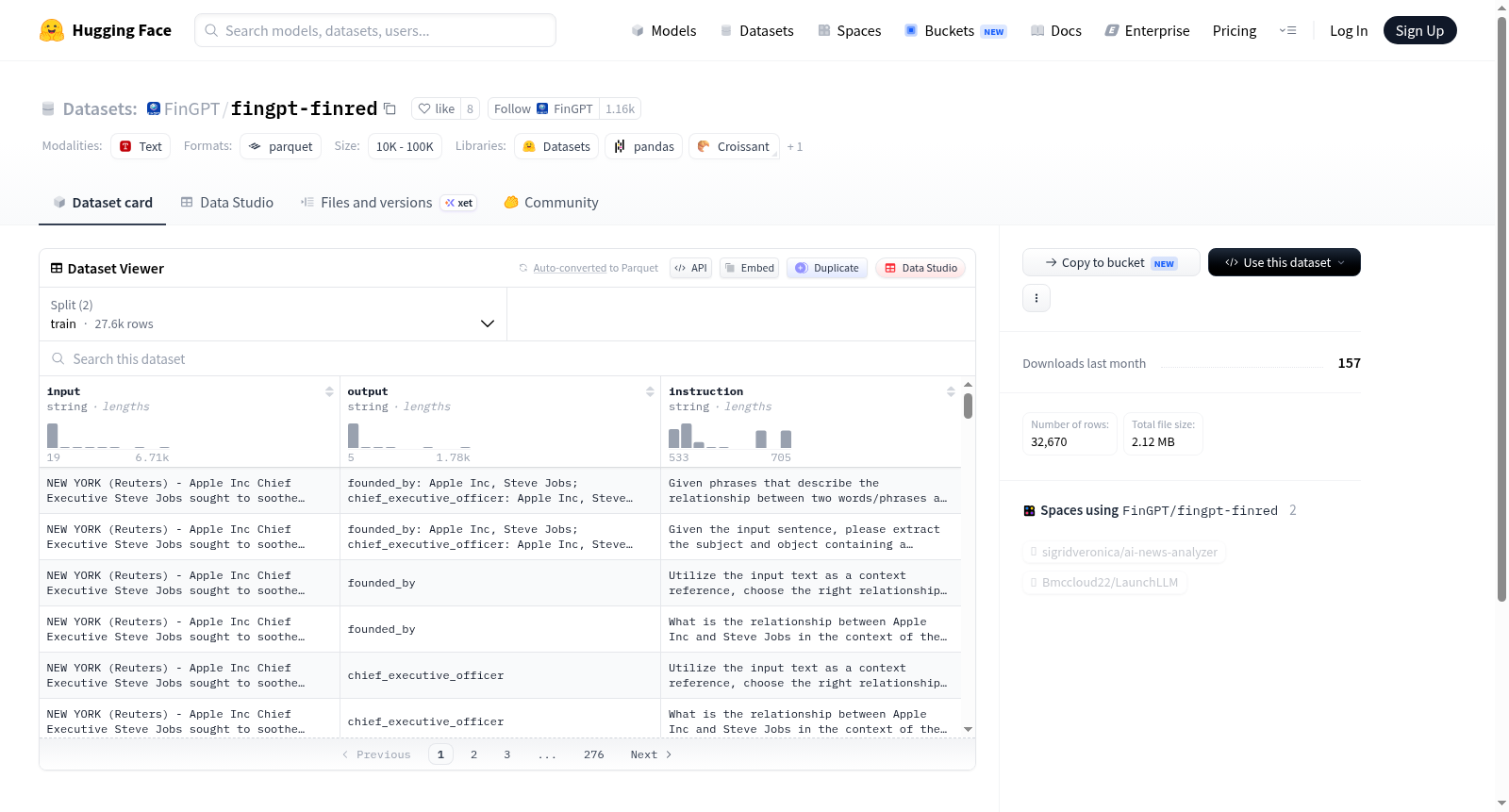Switch to the Data Studio tab
The width and height of the screenshot is (1509, 812).
pos(227,202)
